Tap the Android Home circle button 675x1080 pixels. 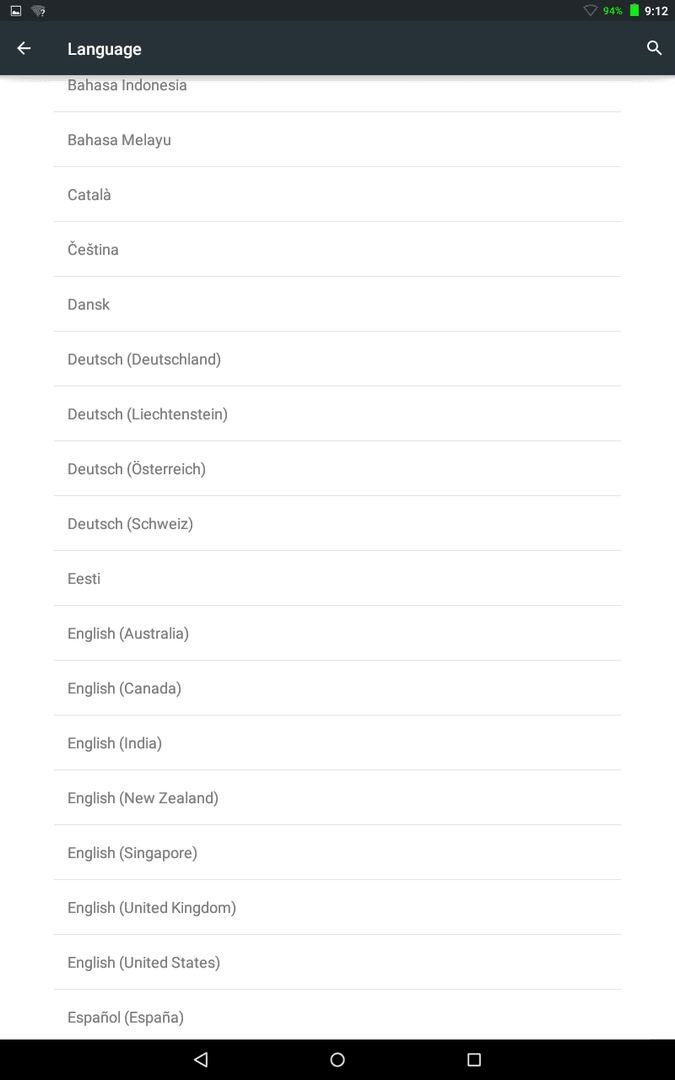(338, 1059)
